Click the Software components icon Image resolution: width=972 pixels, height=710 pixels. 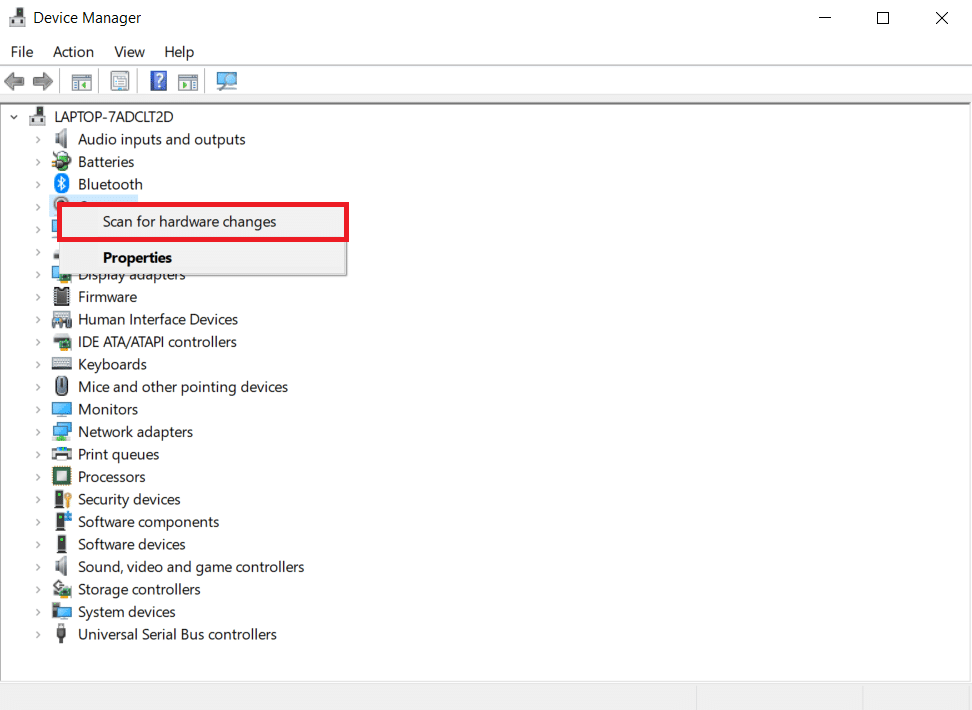[x=63, y=521]
